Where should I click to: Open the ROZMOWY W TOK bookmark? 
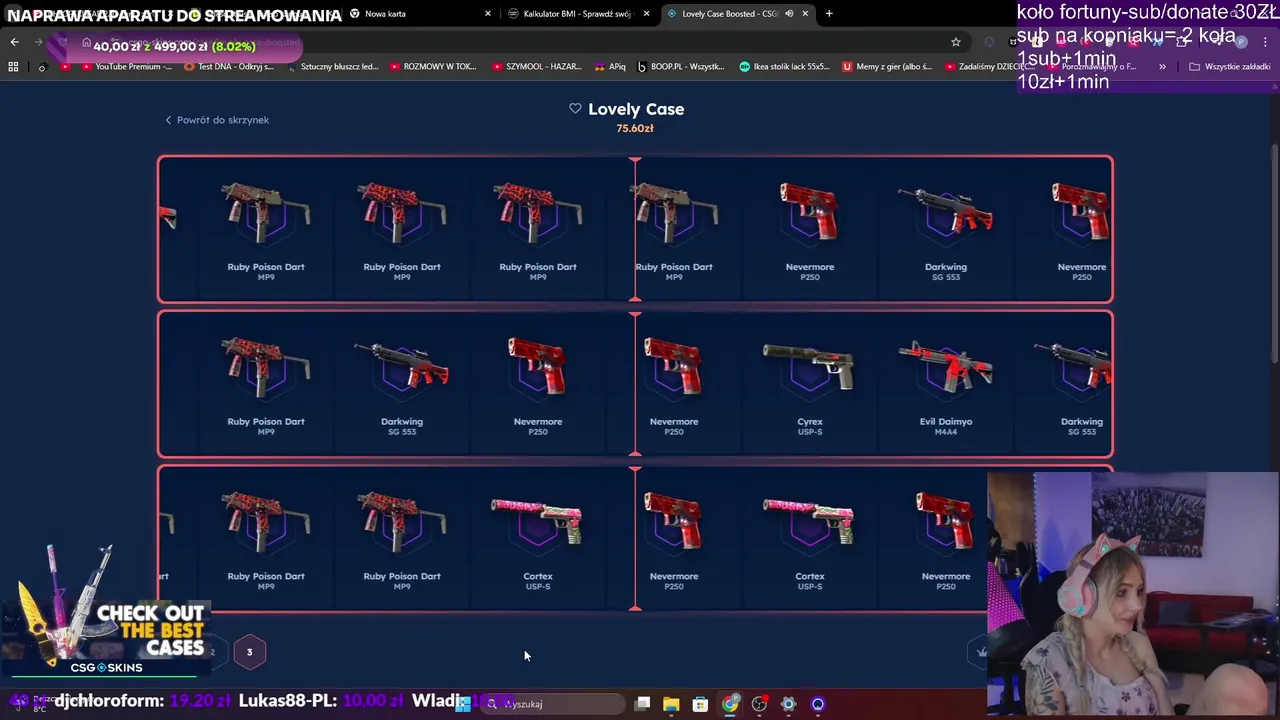[432, 67]
